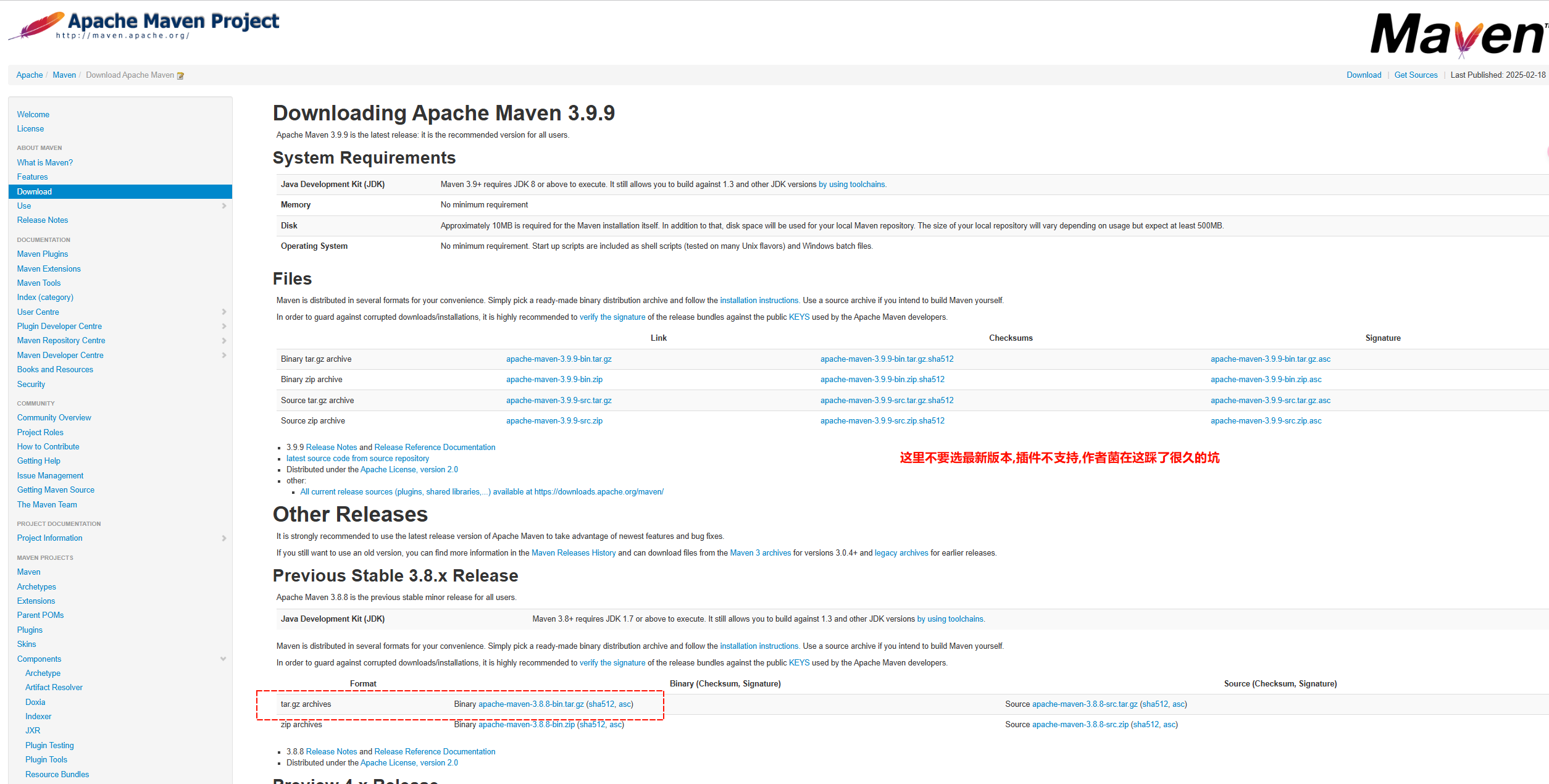Open the first verify the signature link
Image resolution: width=1549 pixels, height=784 pixels.
(612, 317)
